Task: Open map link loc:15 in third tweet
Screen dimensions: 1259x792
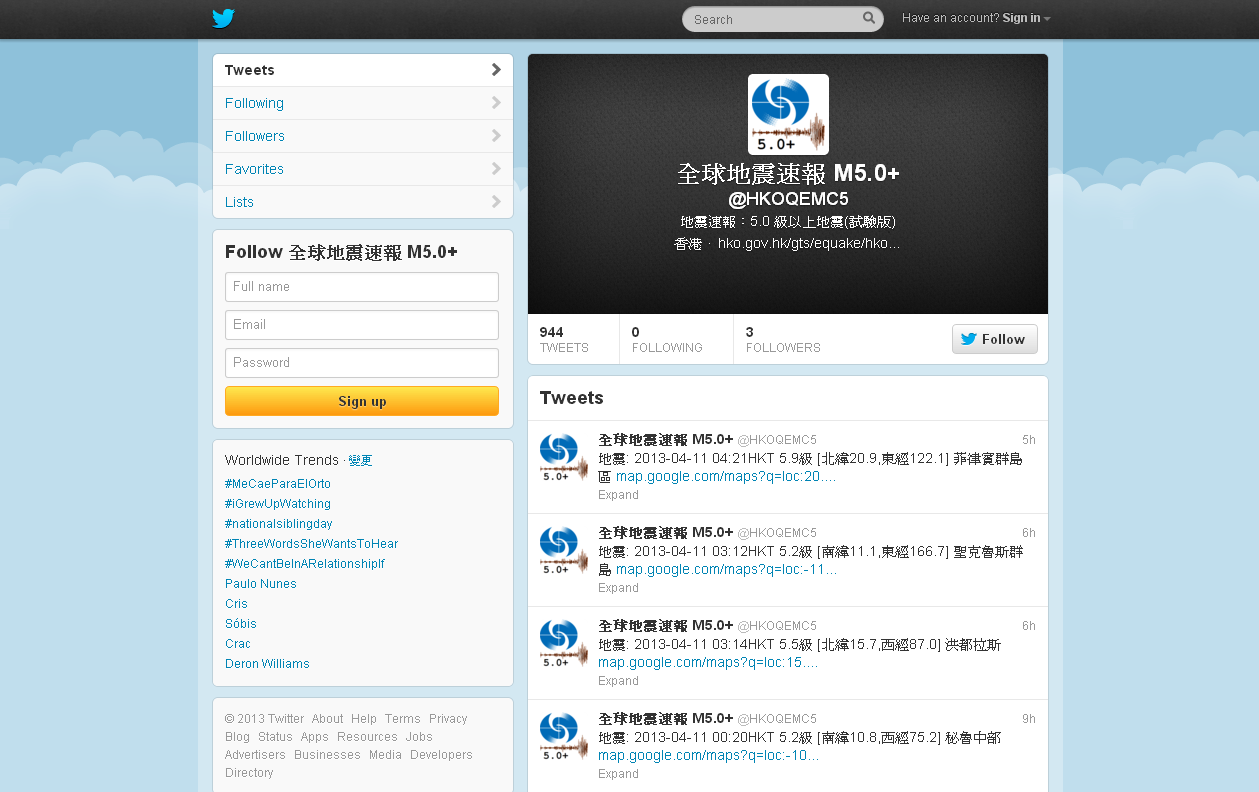Action: 708,663
